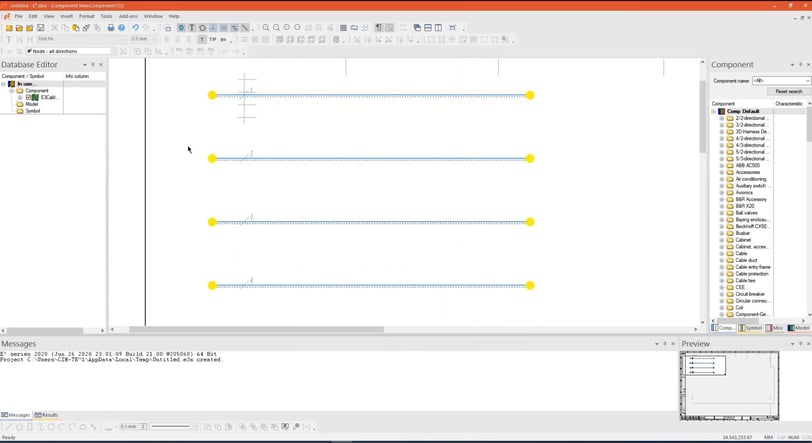Click the right yellow node of wire 4
The width and height of the screenshot is (812, 443).
(529, 285)
